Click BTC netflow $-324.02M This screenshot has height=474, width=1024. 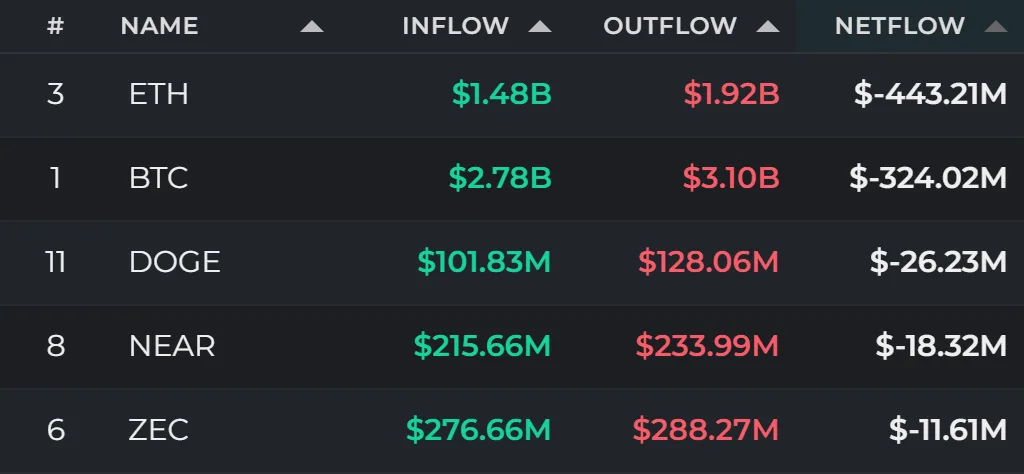click(x=929, y=178)
